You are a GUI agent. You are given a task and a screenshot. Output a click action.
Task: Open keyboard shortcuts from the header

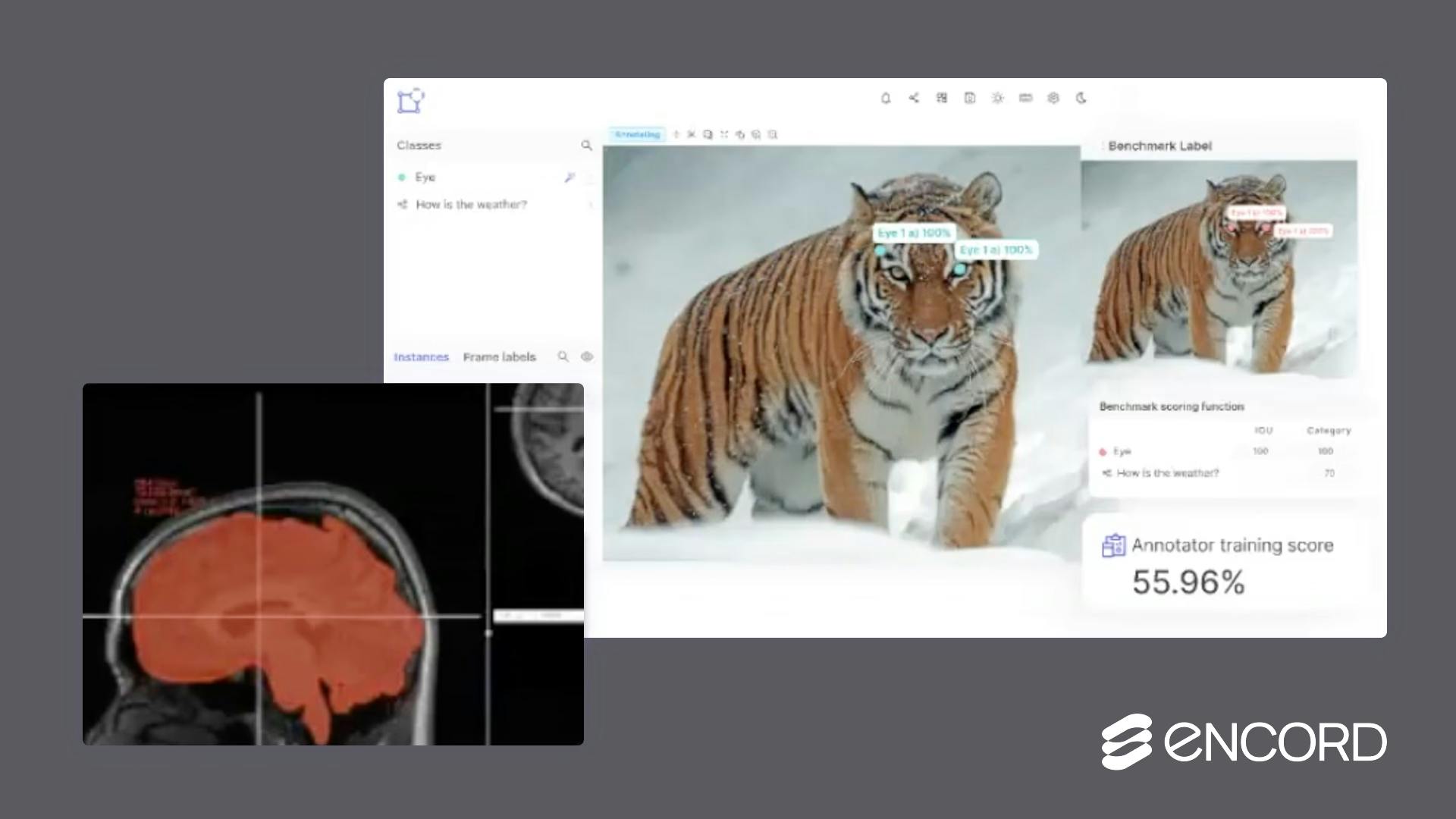[x=1025, y=98]
